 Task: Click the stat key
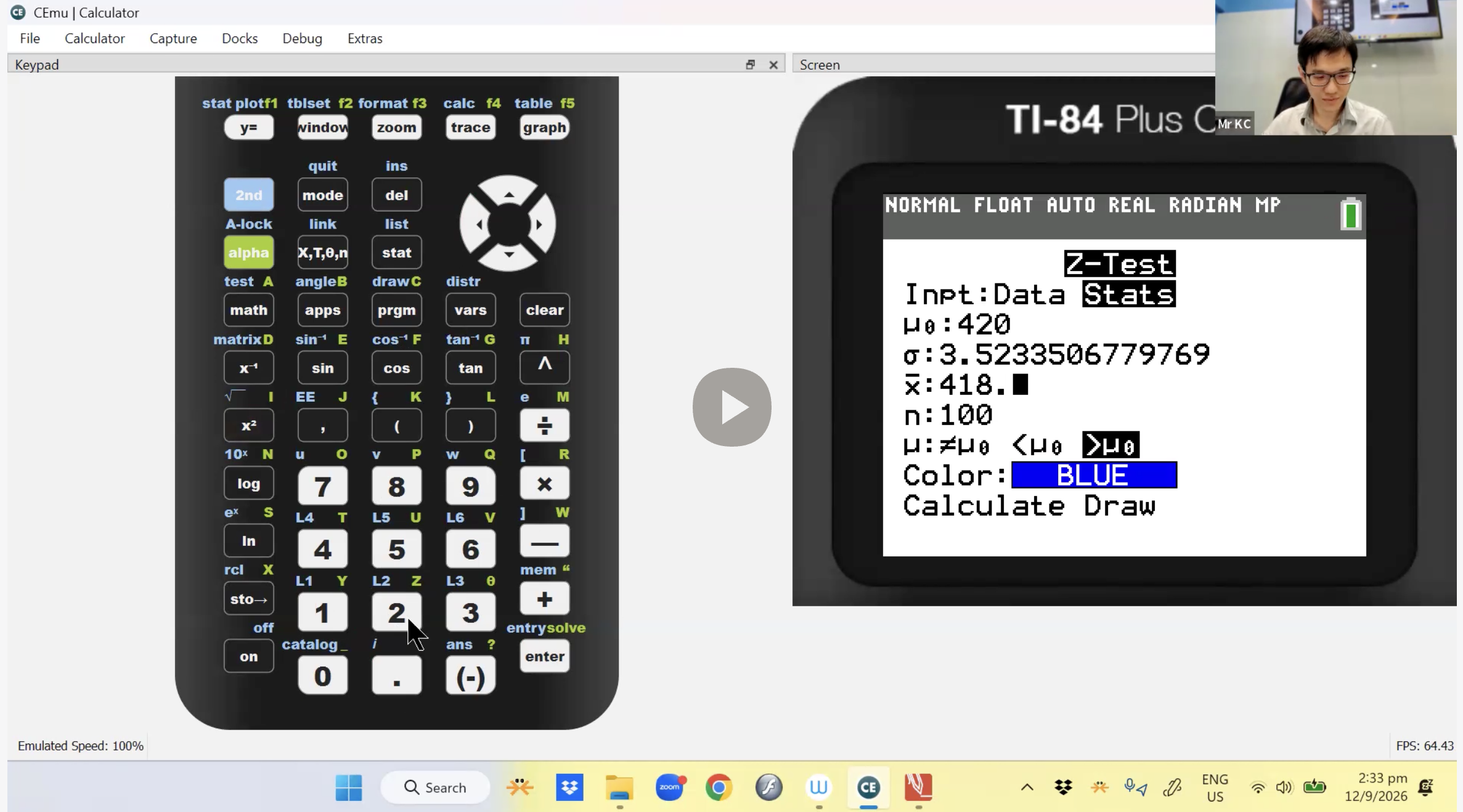[x=396, y=253]
